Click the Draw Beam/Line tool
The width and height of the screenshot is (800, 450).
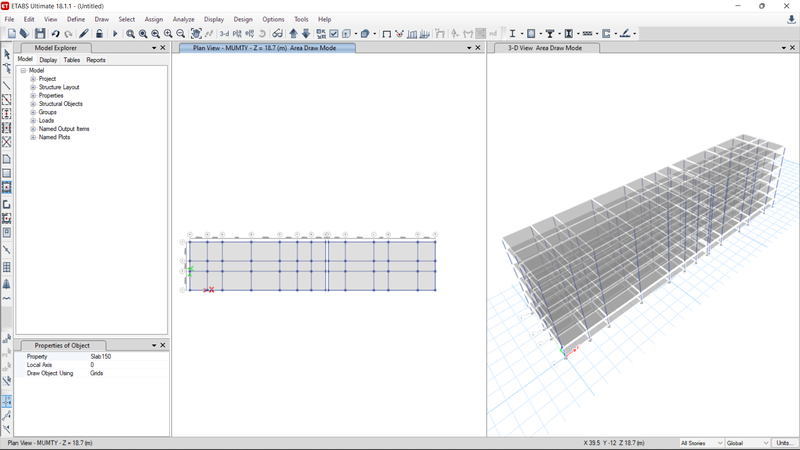click(7, 85)
